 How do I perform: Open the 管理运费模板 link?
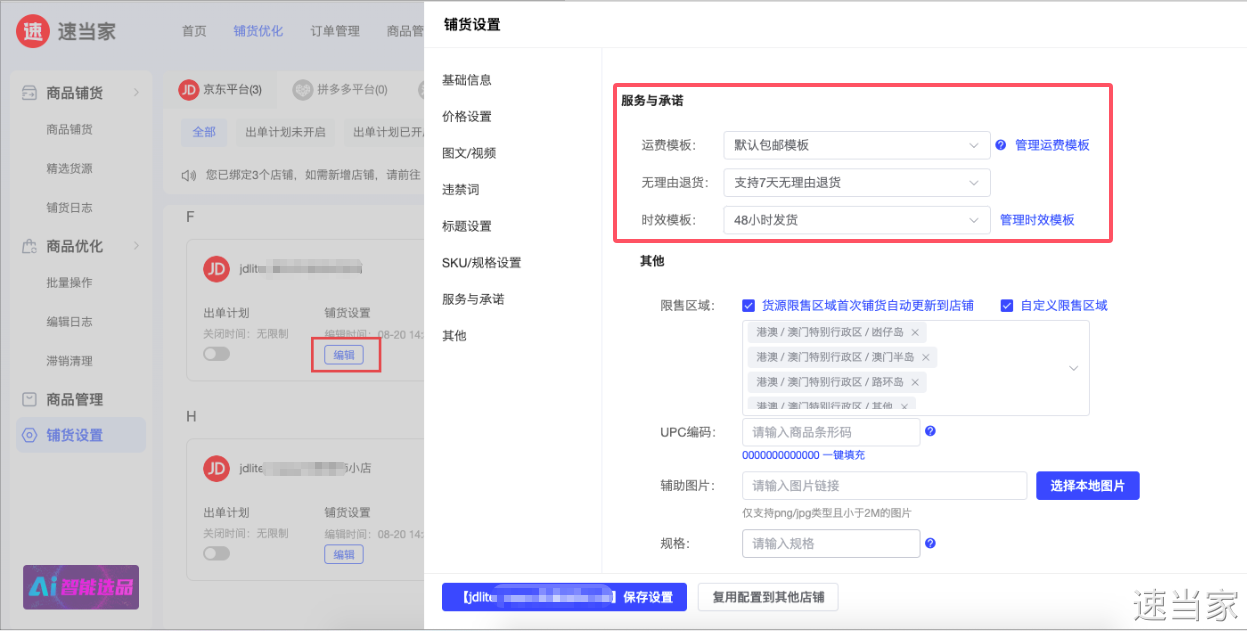coord(1052,145)
